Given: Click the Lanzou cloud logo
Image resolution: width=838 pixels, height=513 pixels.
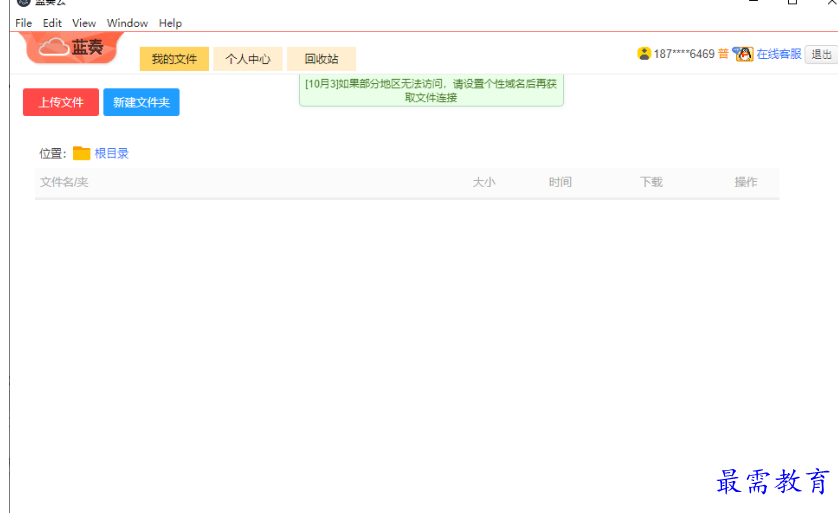Looking at the screenshot, I should click(x=72, y=48).
